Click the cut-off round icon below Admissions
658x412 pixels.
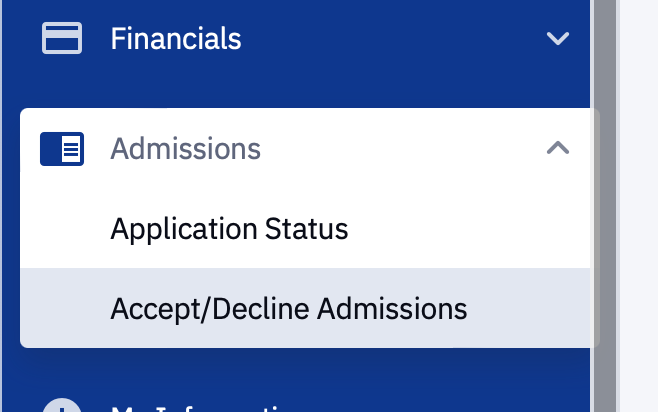pyautogui.click(x=61, y=406)
